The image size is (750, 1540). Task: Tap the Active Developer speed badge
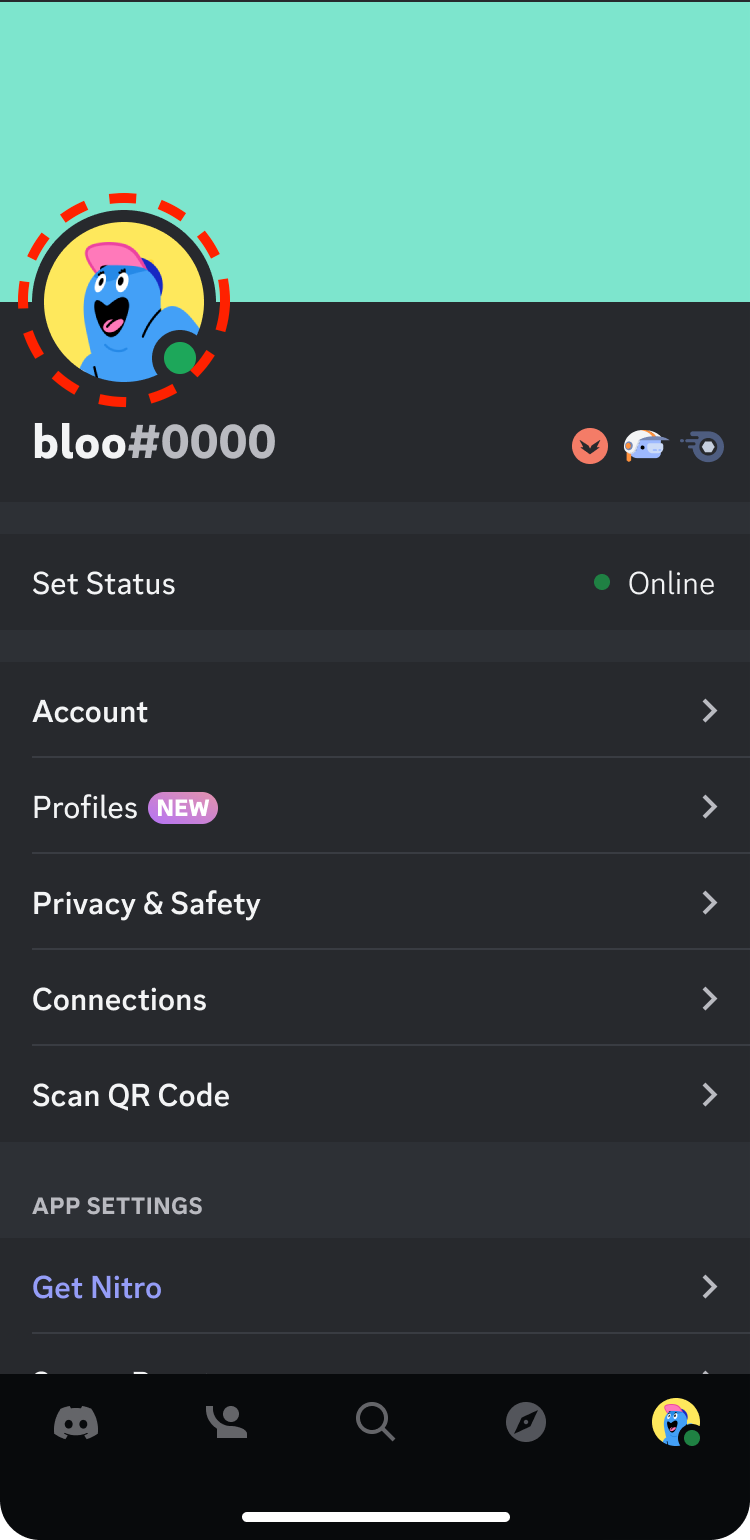703,445
